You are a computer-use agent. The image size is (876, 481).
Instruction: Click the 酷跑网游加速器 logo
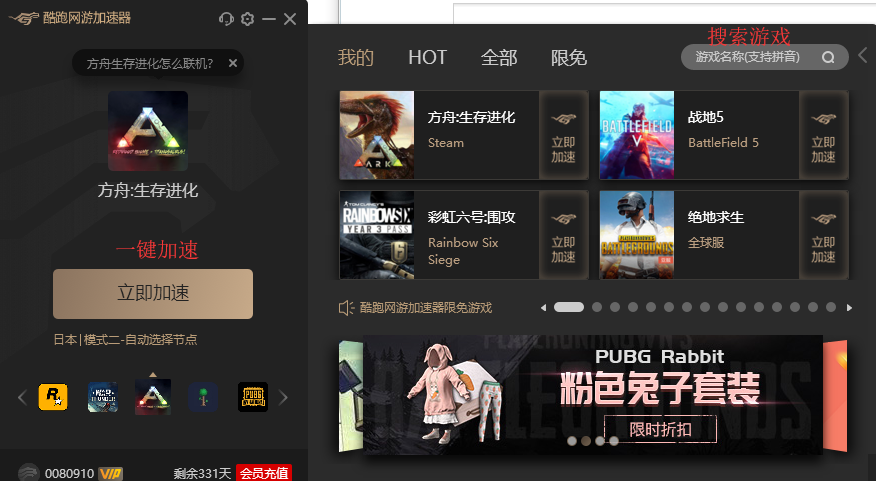click(70, 18)
